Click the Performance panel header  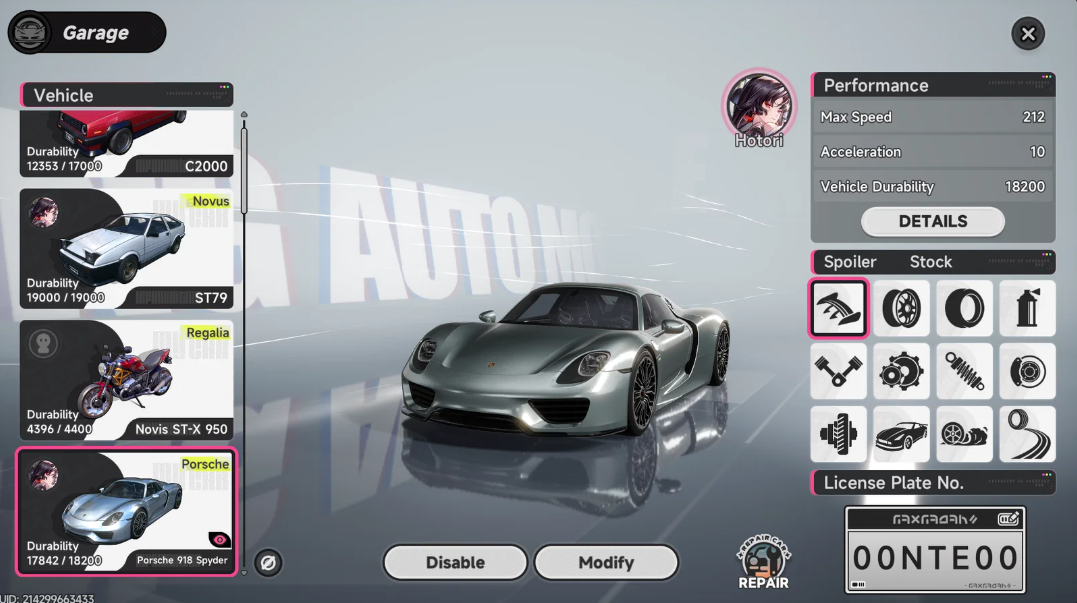pos(933,85)
